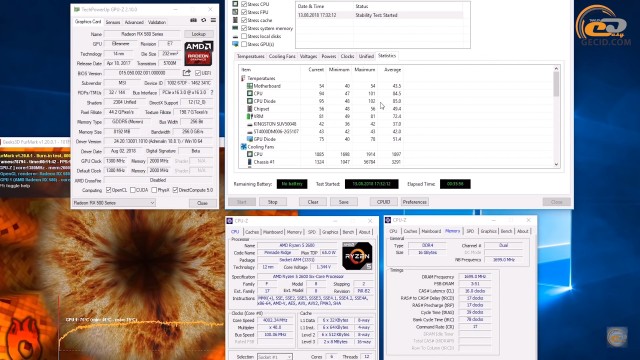Click the GPU-Z Close button at bottom
640x360 pixels.
[202, 203]
